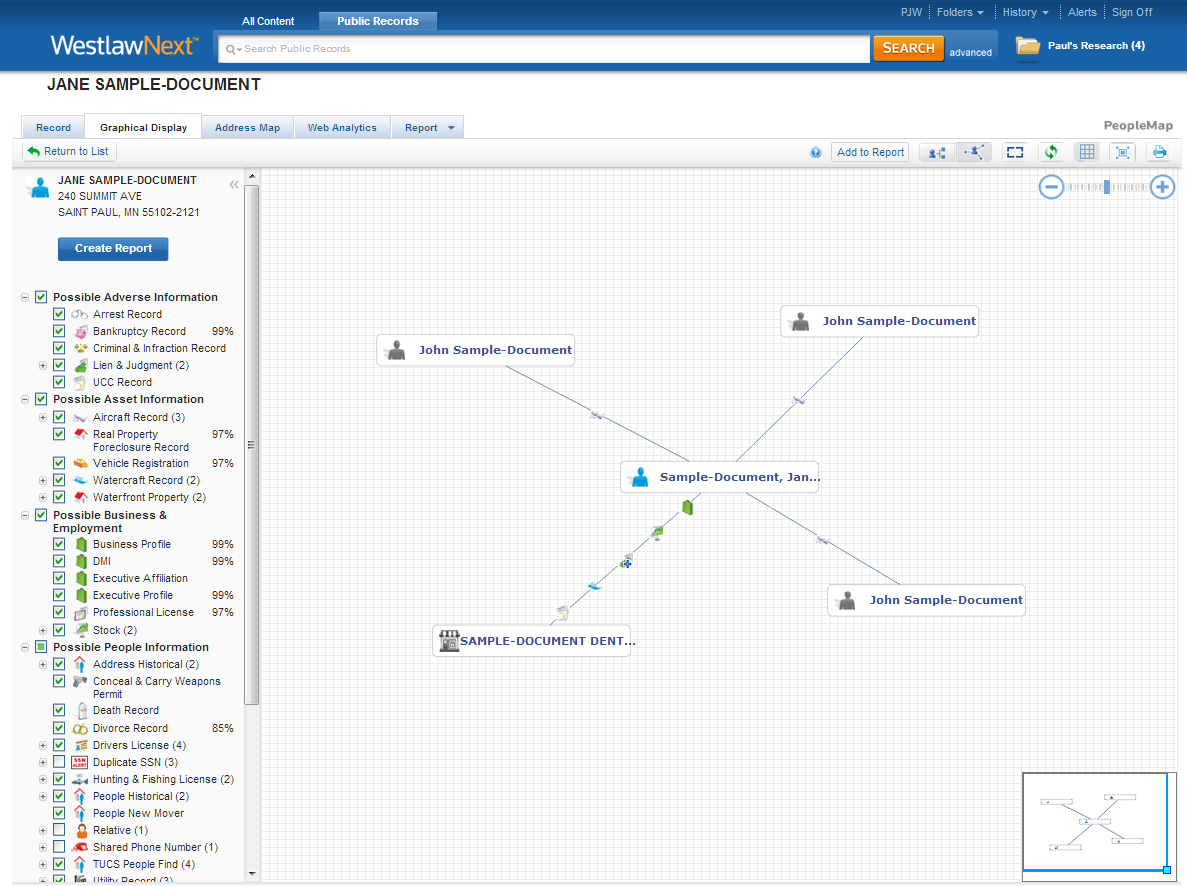
Task: Check the Duplicate SSN checkbox
Action: click(x=59, y=762)
